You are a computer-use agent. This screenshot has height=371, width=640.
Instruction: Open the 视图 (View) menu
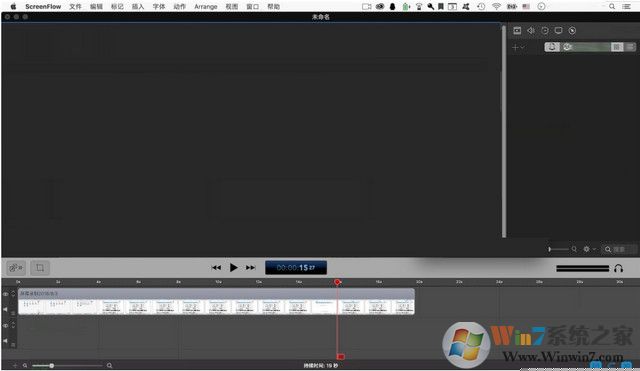[232, 7]
